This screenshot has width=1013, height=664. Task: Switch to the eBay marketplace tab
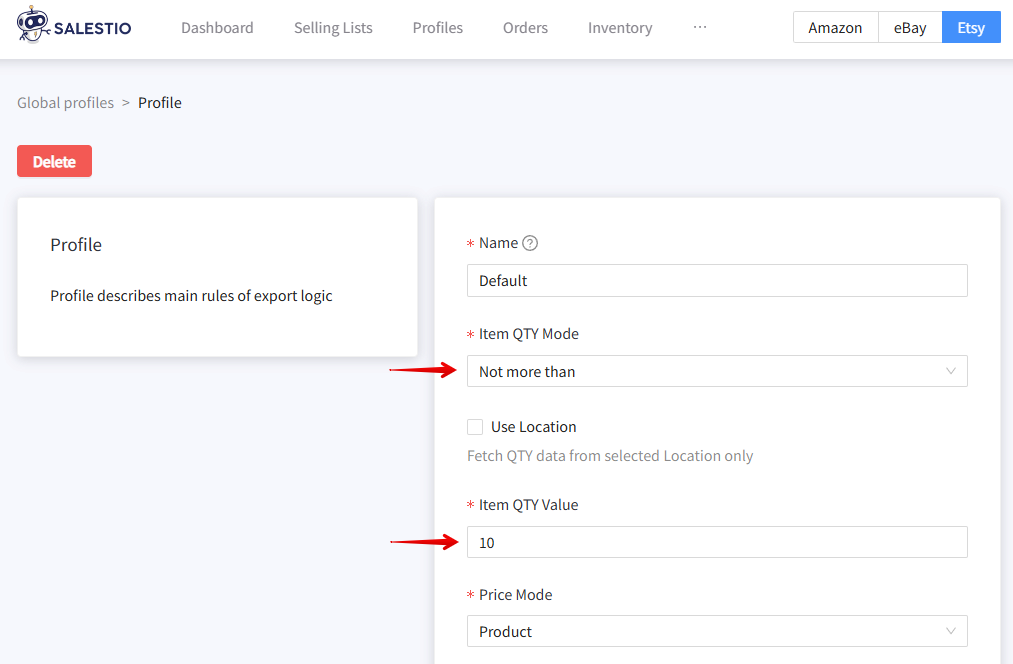click(x=910, y=28)
